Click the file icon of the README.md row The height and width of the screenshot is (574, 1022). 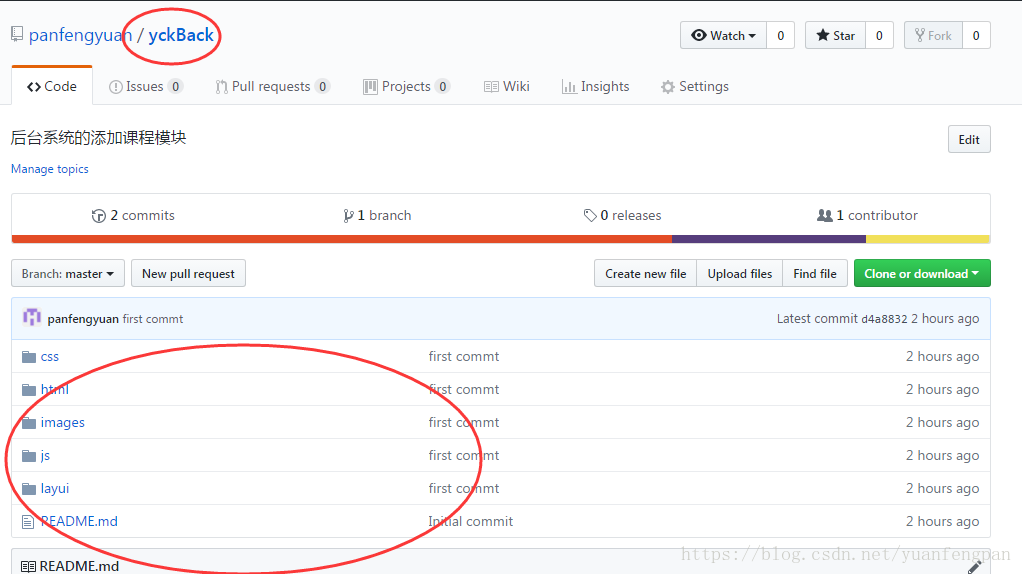[27, 522]
